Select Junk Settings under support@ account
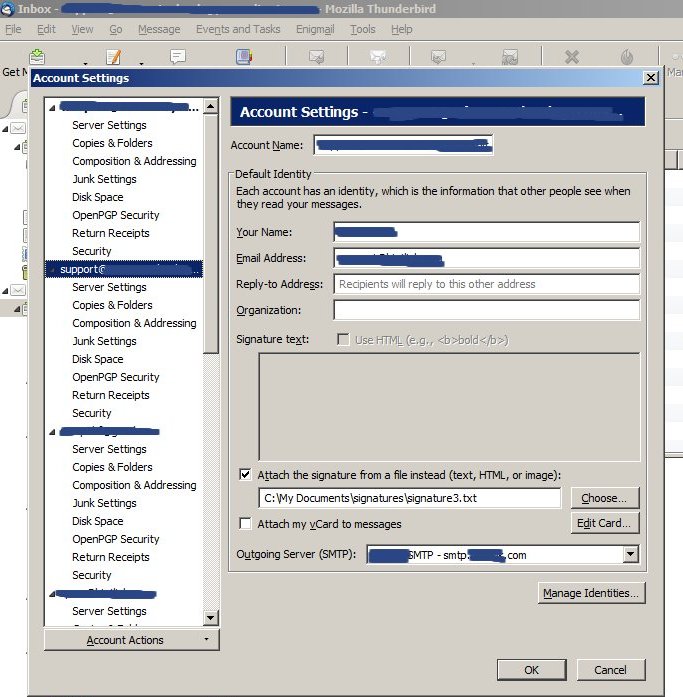This screenshot has height=697, width=683. 104,341
